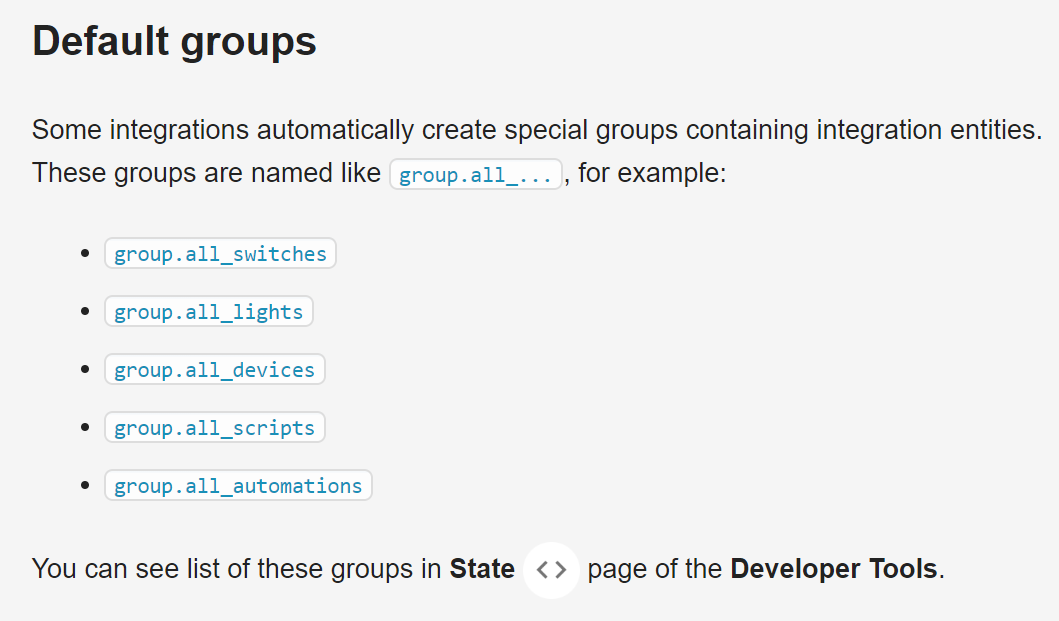1059x621 pixels.
Task: Click the bullet before group.all_lights
Action: pos(85,312)
